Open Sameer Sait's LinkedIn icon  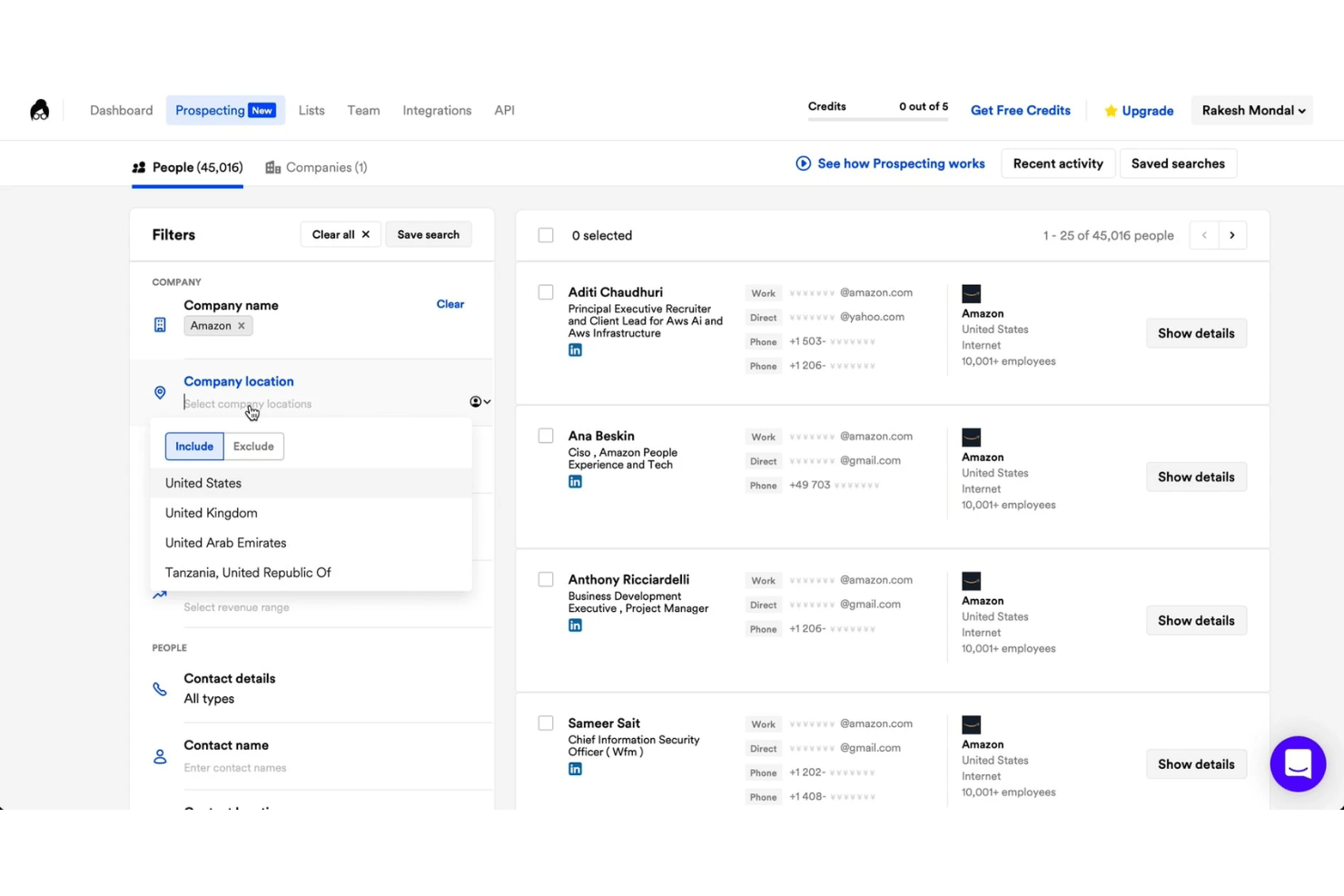(575, 769)
